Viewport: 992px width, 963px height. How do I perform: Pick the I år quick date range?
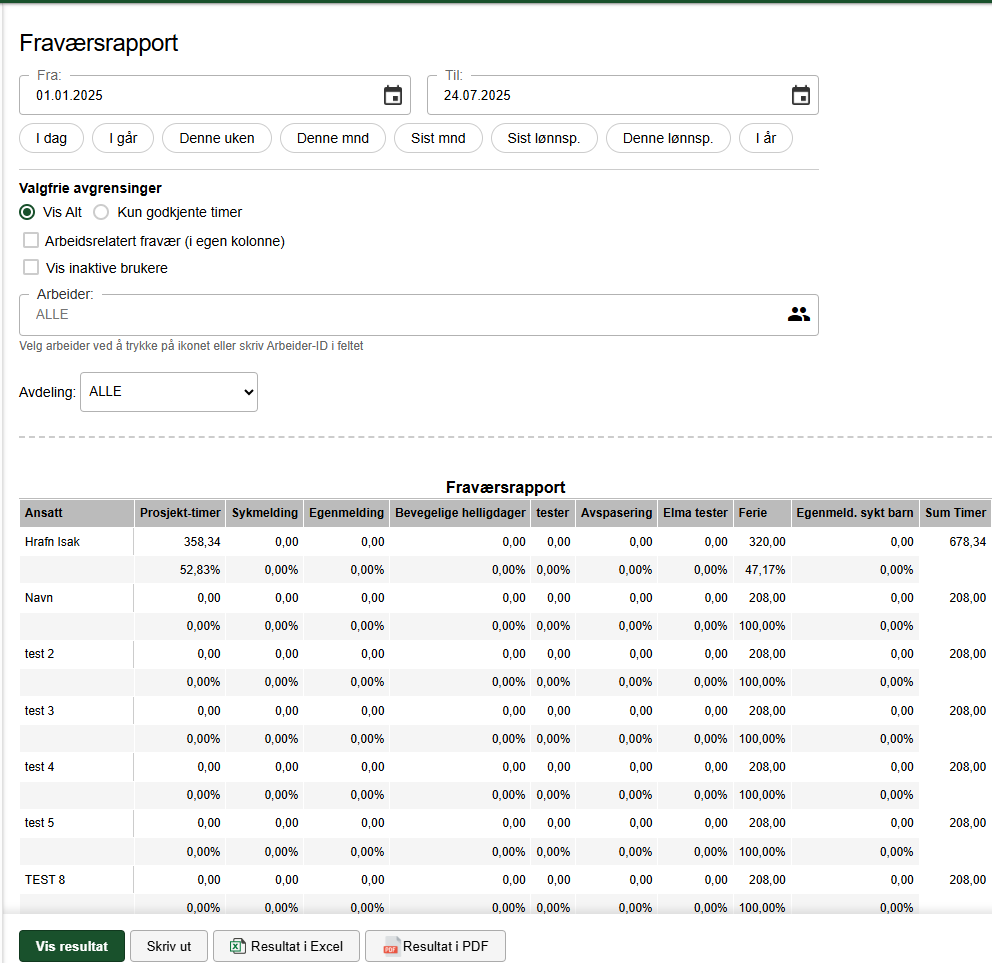(x=766, y=138)
